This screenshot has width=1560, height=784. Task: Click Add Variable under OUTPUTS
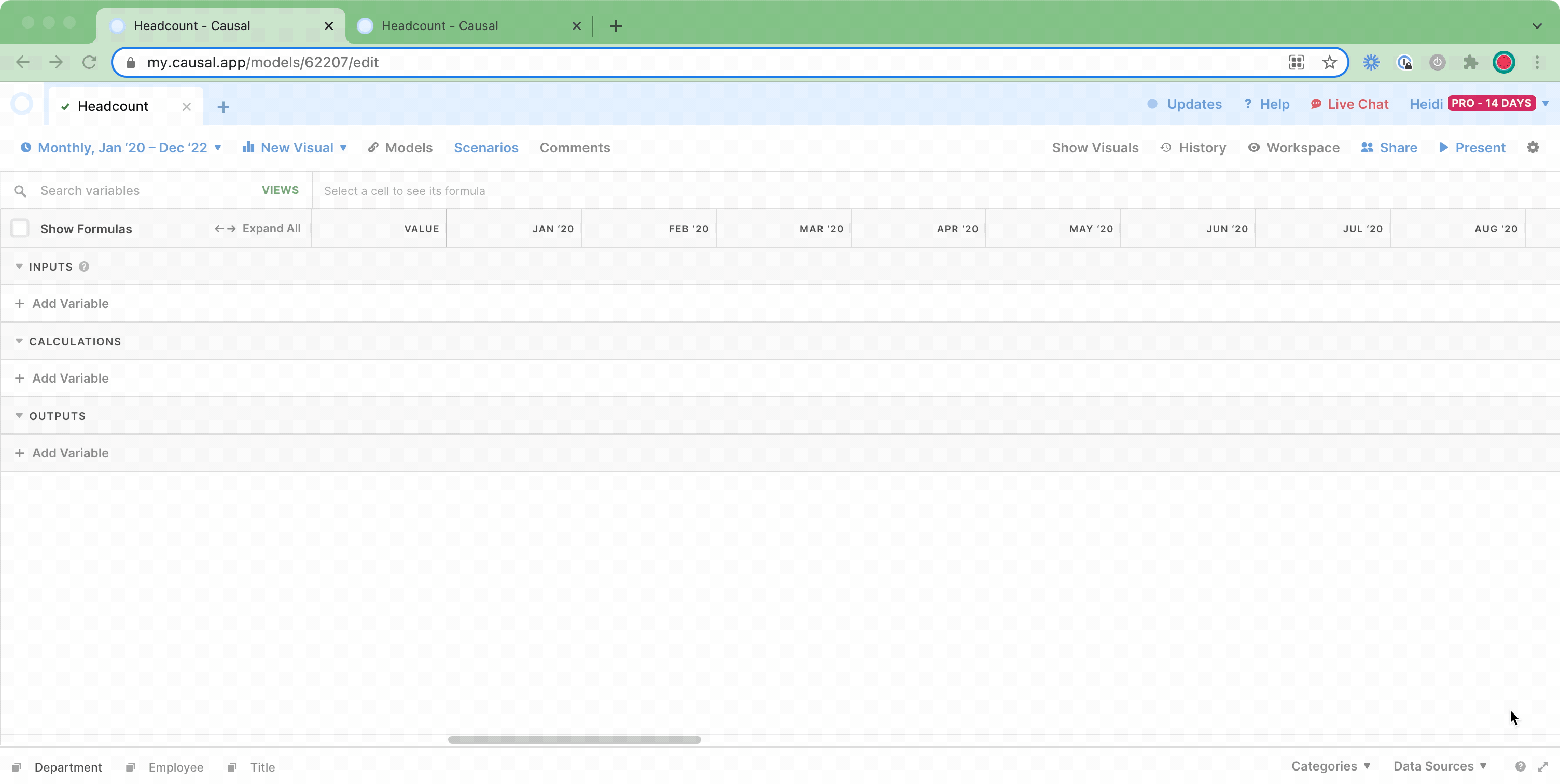(x=70, y=454)
